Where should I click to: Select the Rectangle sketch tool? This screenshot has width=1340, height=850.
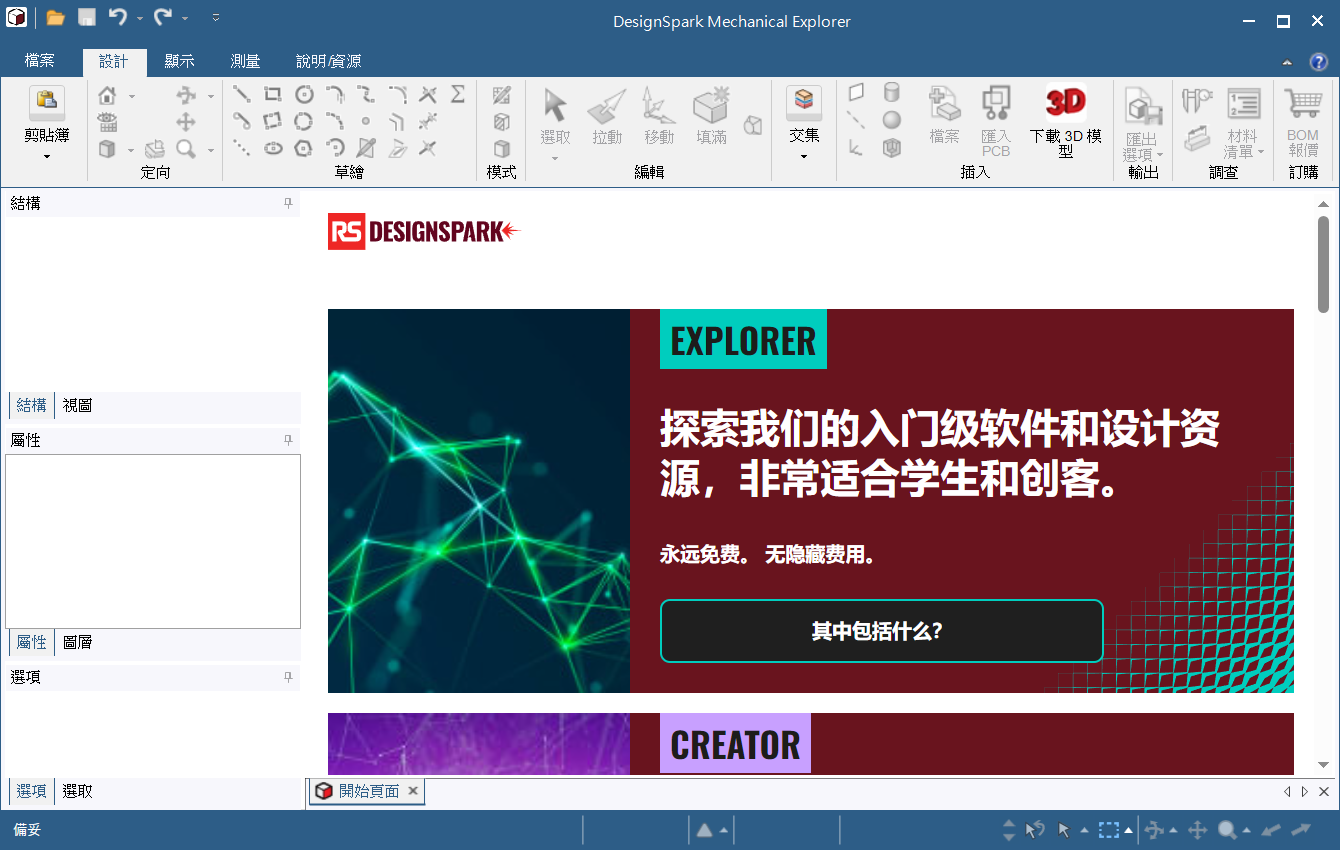coord(272,95)
